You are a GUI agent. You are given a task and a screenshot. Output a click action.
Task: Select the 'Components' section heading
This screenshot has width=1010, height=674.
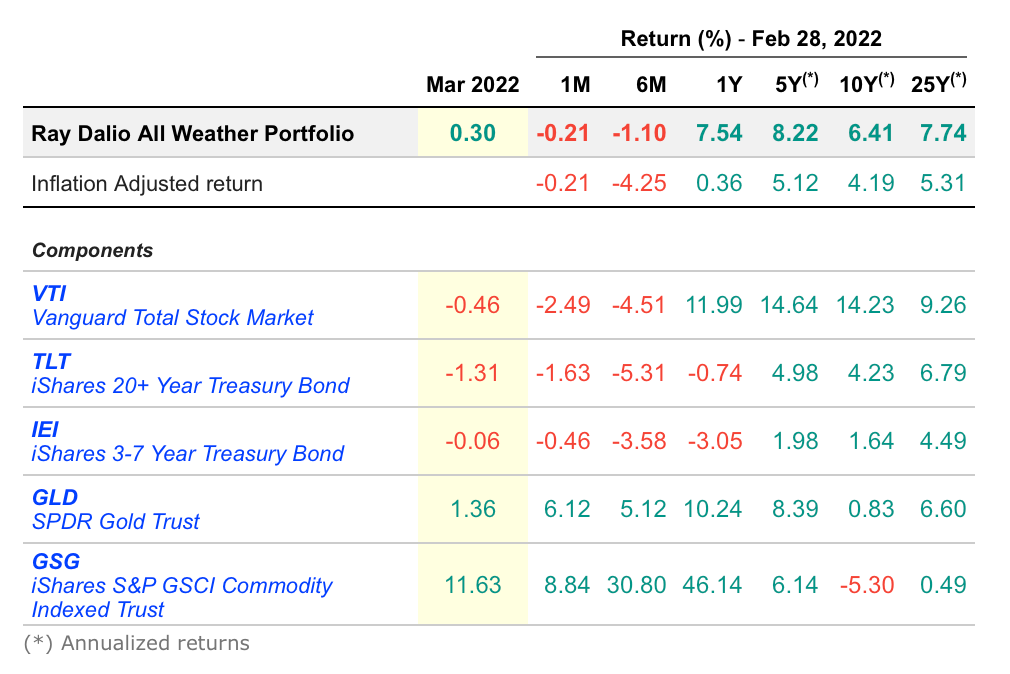93,250
